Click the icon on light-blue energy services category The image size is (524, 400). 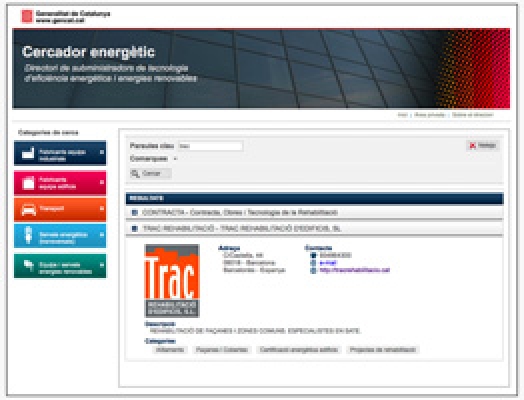click(28, 235)
